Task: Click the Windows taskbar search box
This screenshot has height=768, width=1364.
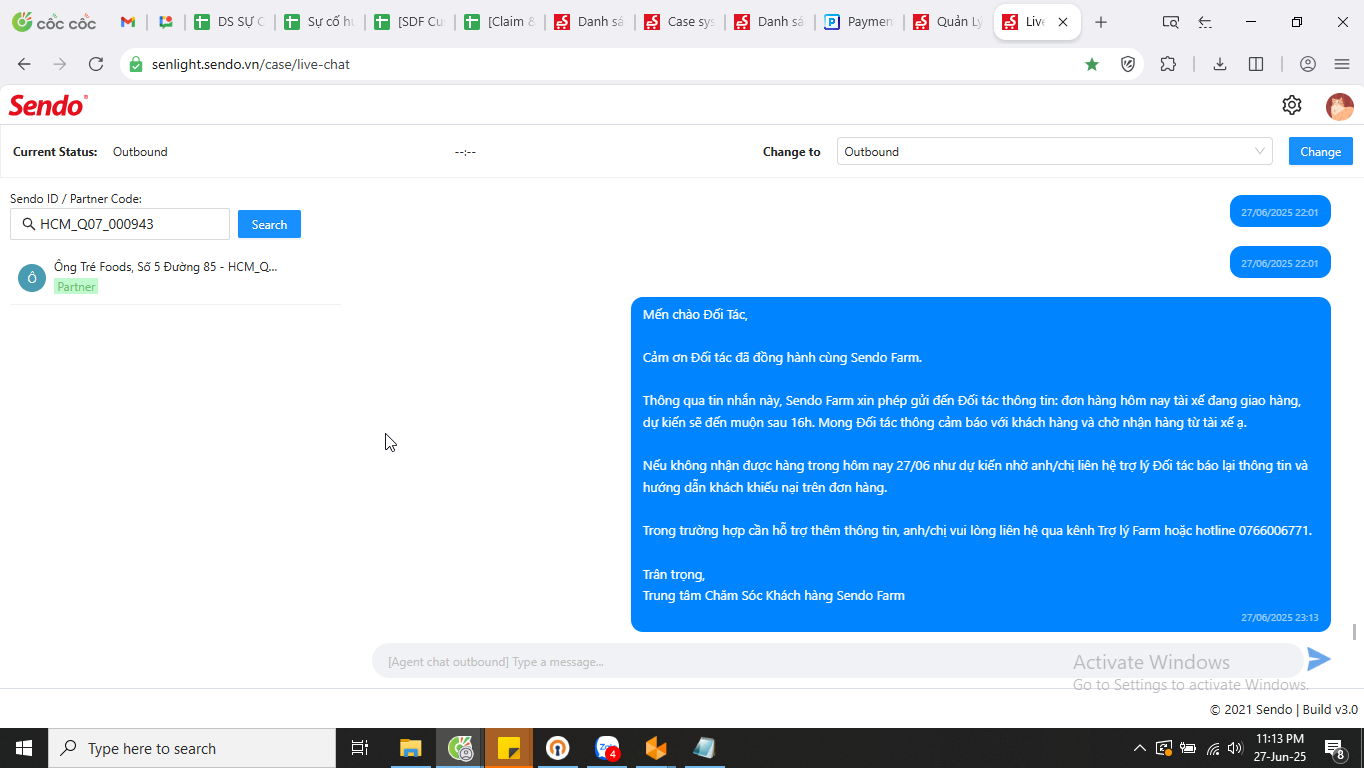Action: pyautogui.click(x=192, y=748)
